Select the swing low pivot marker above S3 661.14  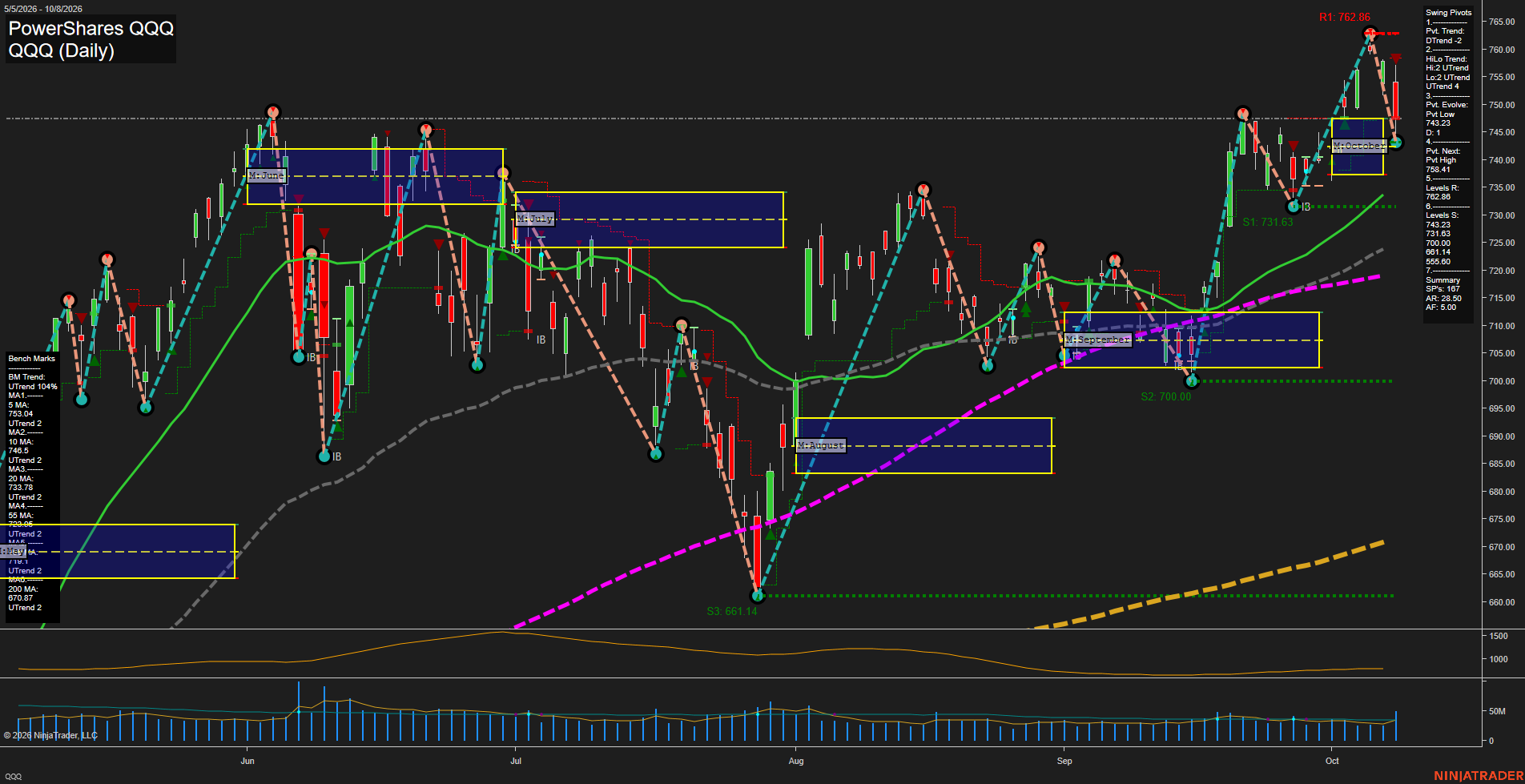point(758,596)
